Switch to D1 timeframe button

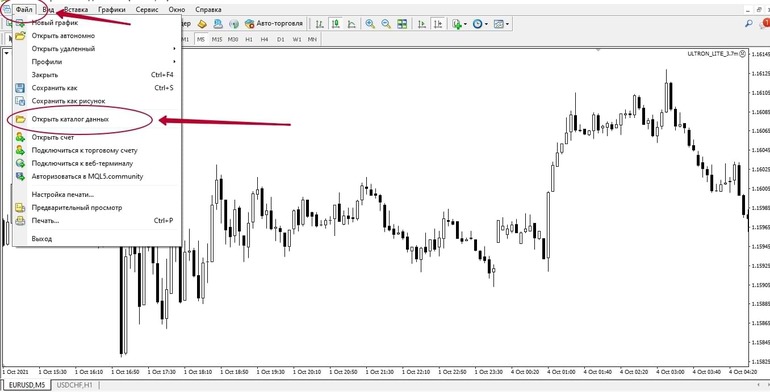pyautogui.click(x=280, y=39)
